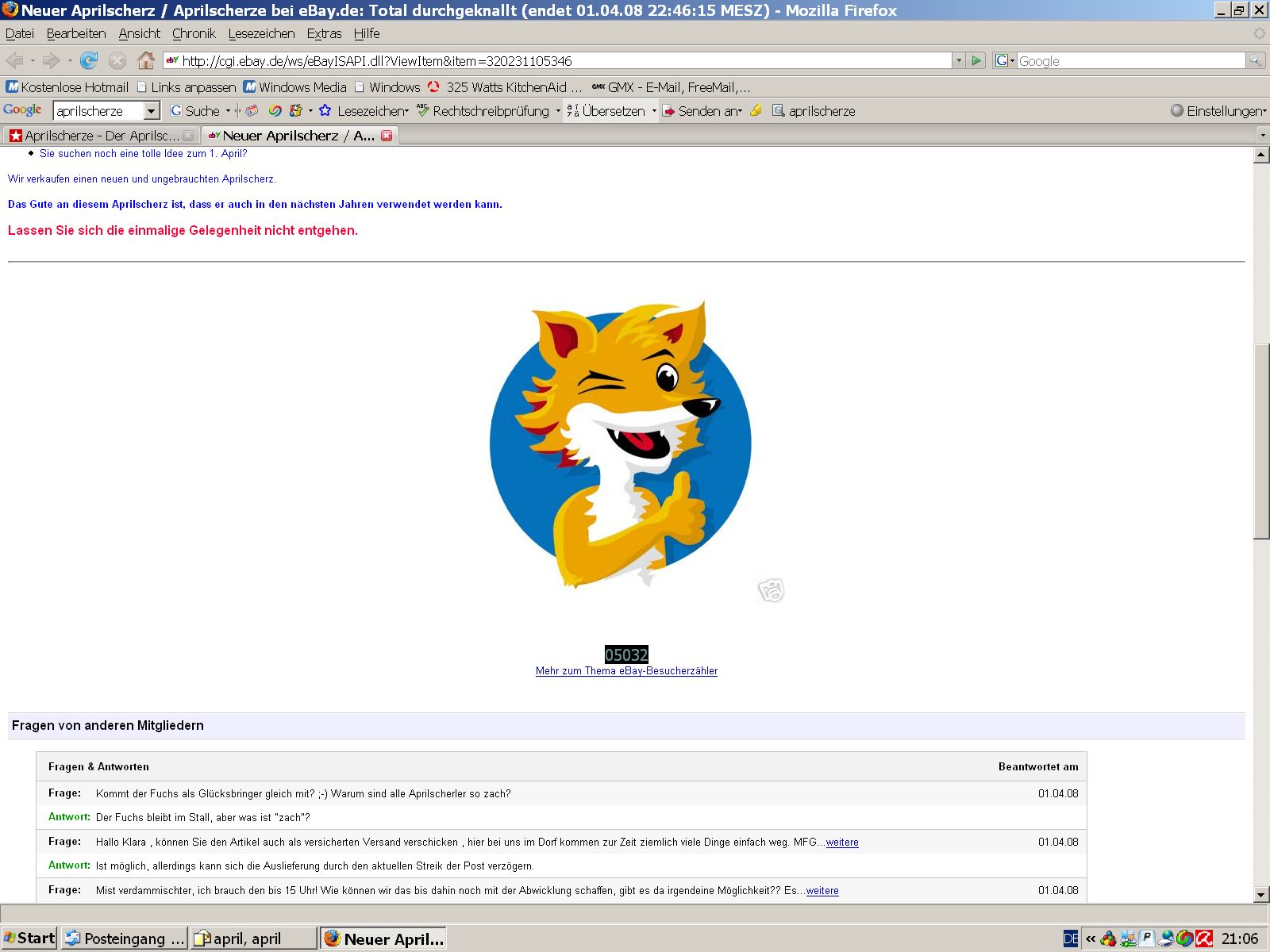Show hidden tray icons chevron

(1091, 939)
